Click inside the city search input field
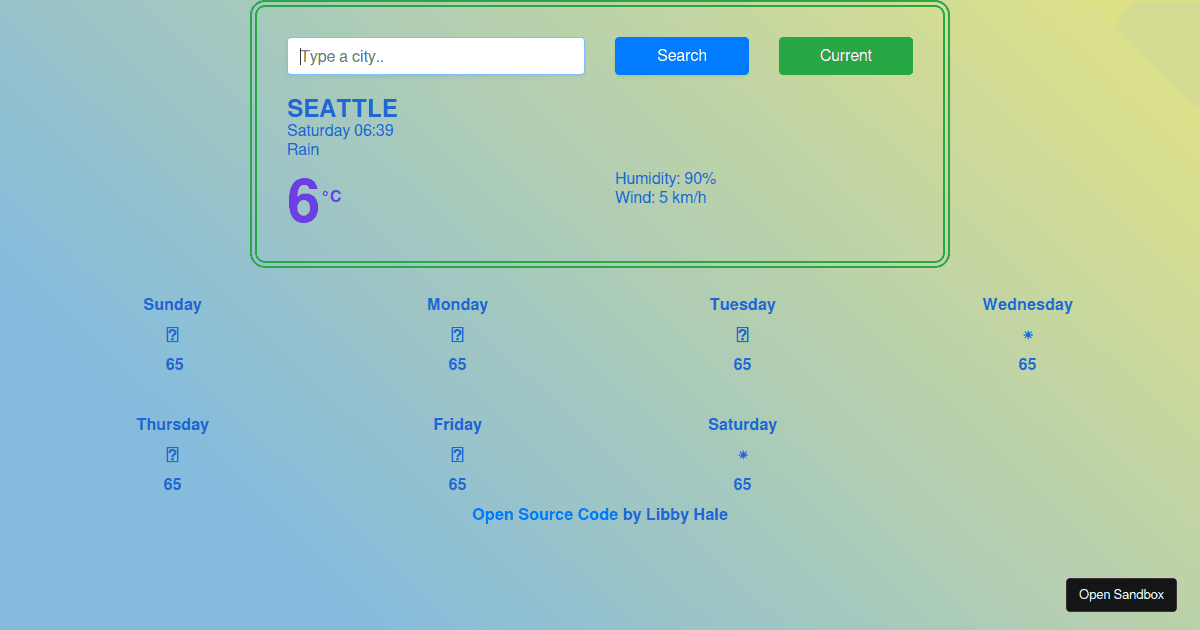1200x630 pixels. (435, 56)
